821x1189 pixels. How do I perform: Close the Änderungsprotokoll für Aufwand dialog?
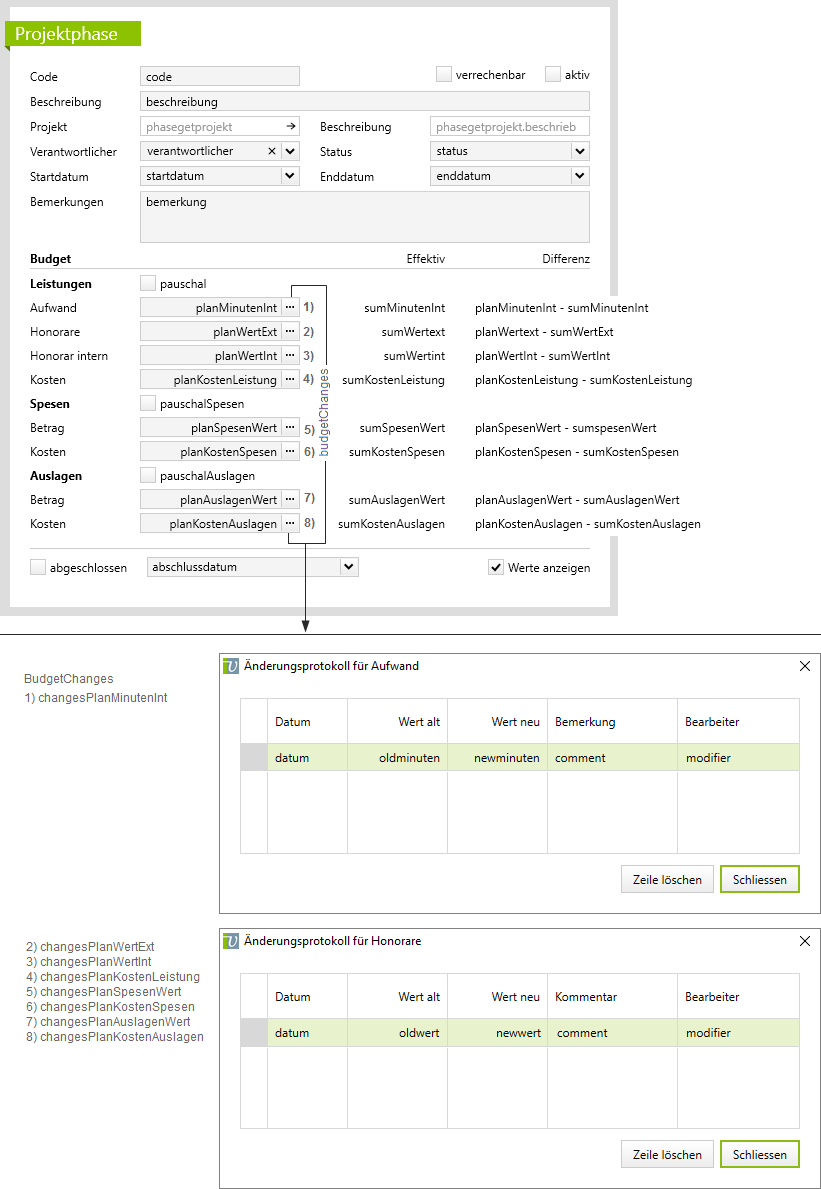805,666
